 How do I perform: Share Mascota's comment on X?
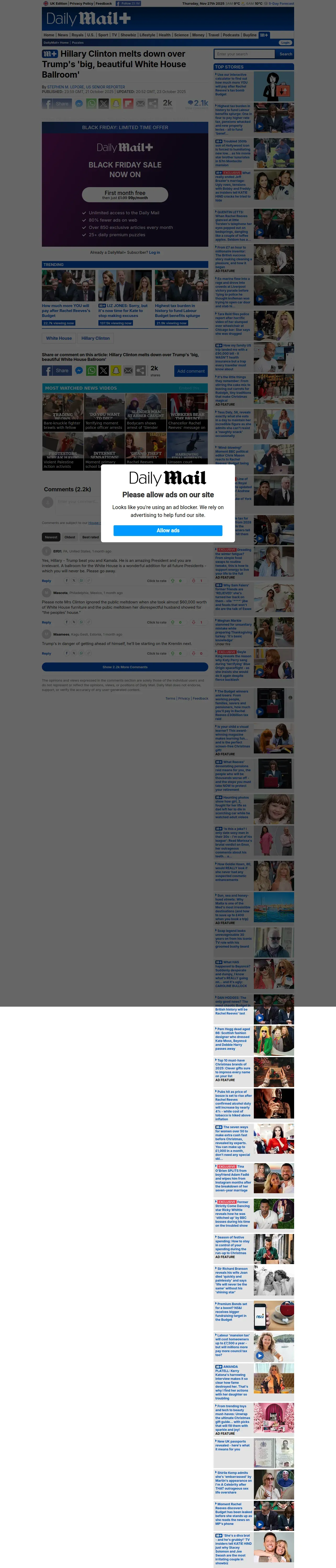(x=74, y=622)
